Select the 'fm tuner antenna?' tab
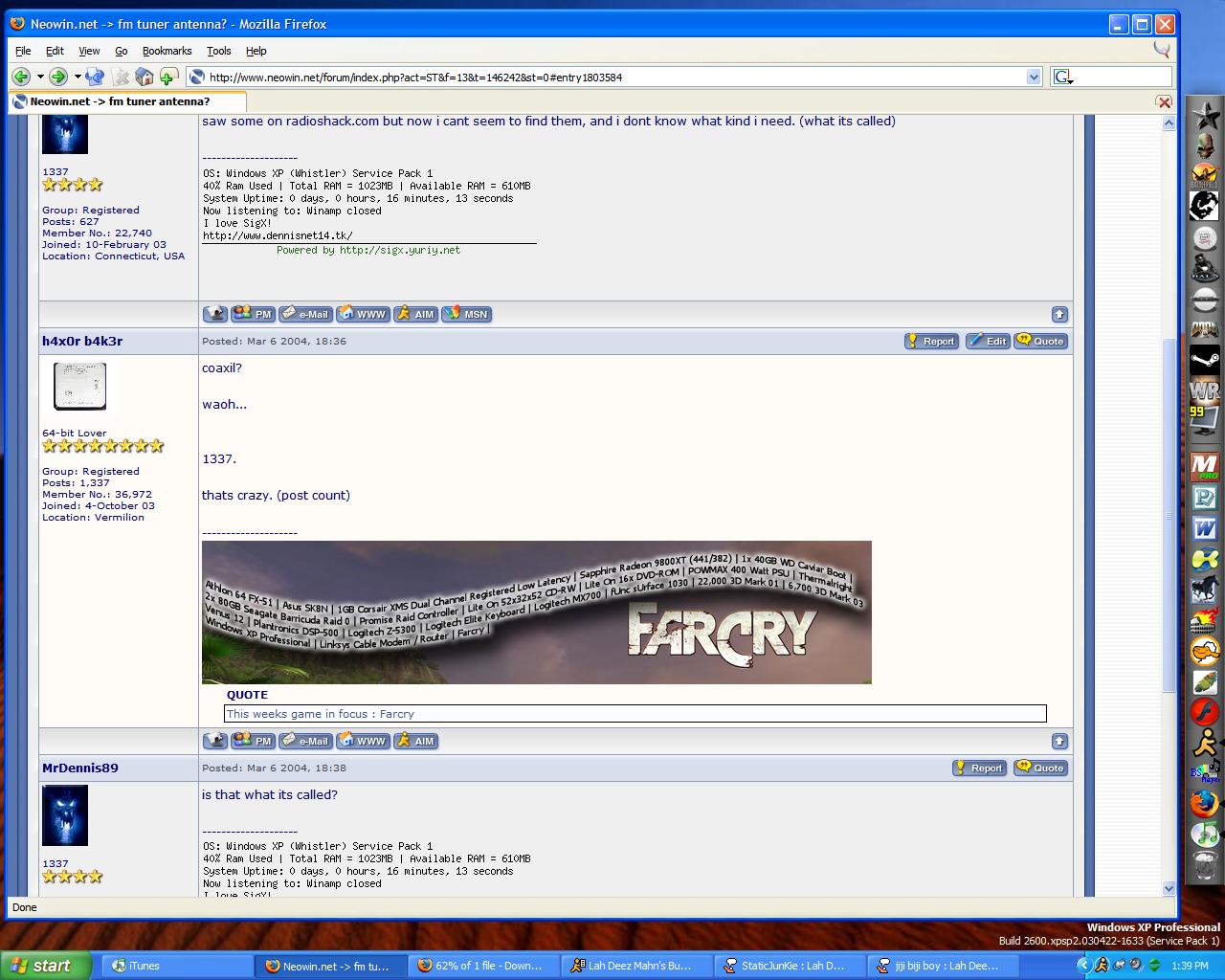 (x=128, y=101)
